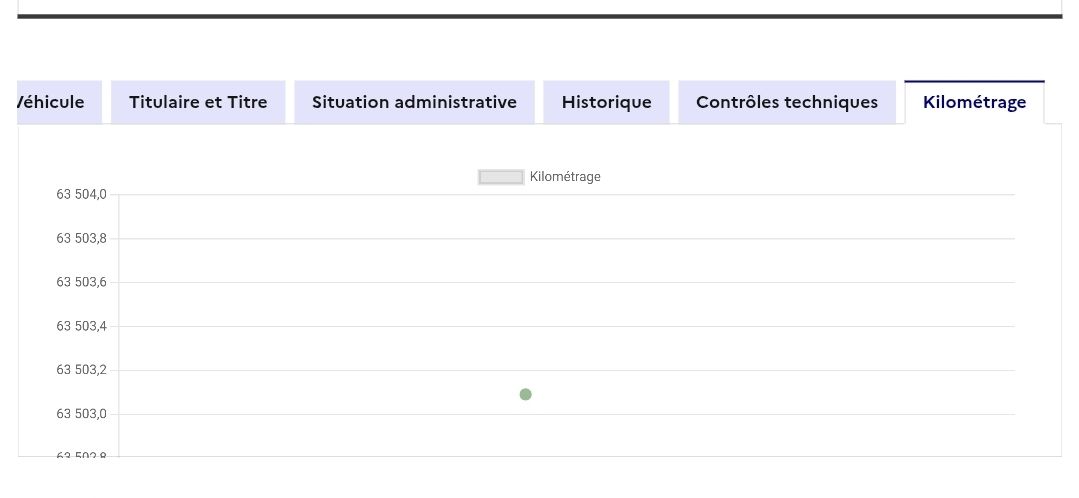This screenshot has width=1079, height=498.
Task: Click the 63 504,0 axis label
Action: click(82, 194)
